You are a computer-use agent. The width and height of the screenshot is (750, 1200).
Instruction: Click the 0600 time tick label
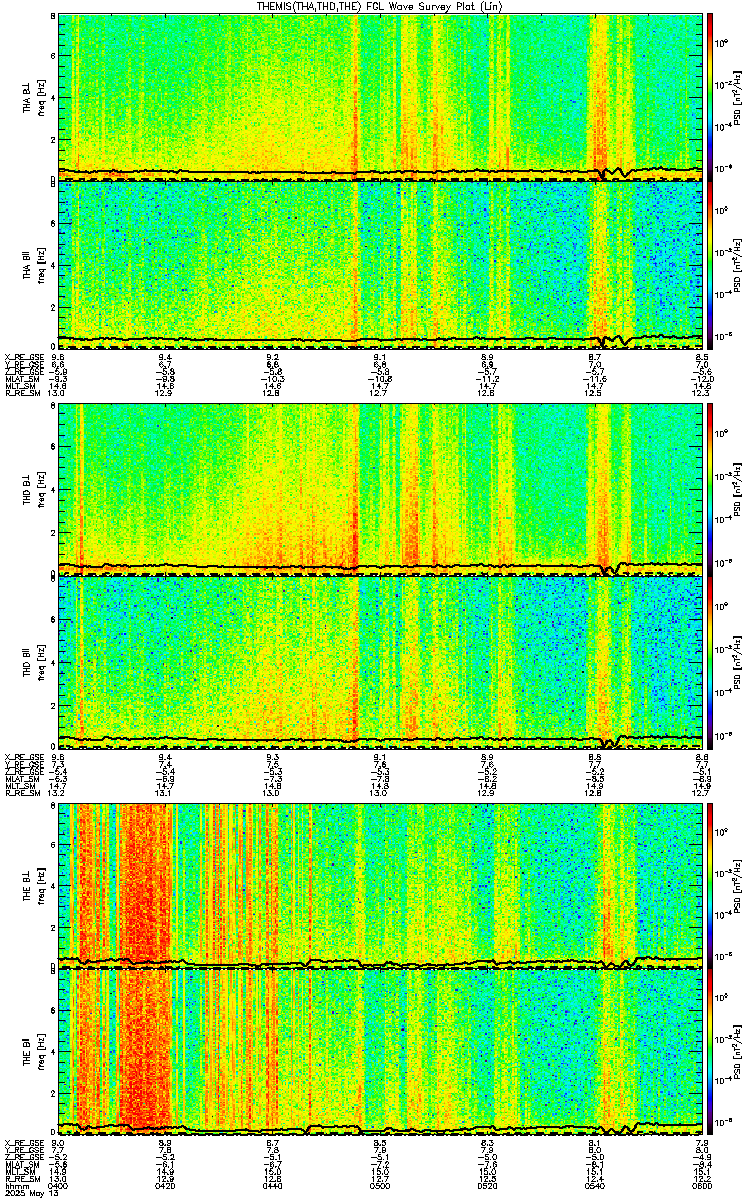coord(702,1185)
